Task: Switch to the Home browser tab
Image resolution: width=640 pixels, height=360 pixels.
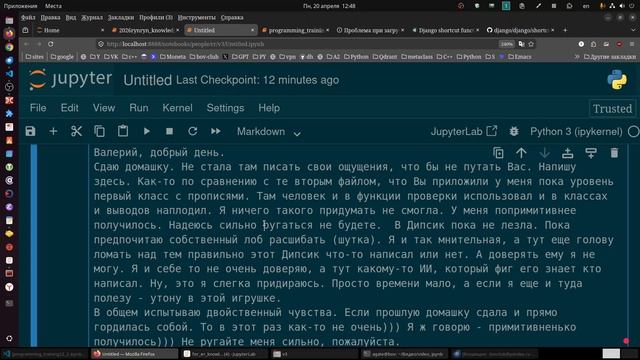Action: 69,30
